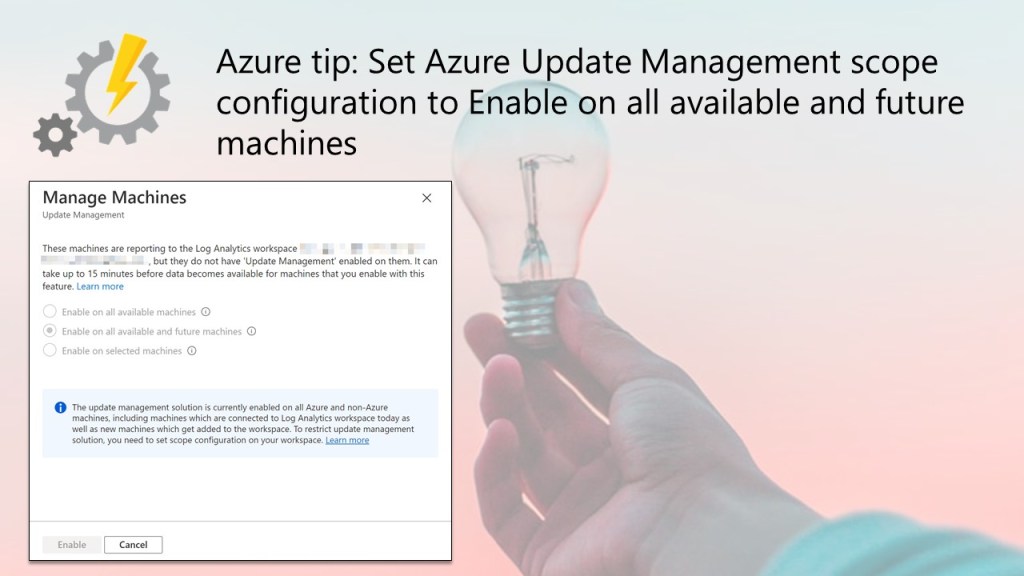Screen dimensions: 1024x576
Task: Choose 'Enable on all available and future machines'
Action: pos(50,331)
